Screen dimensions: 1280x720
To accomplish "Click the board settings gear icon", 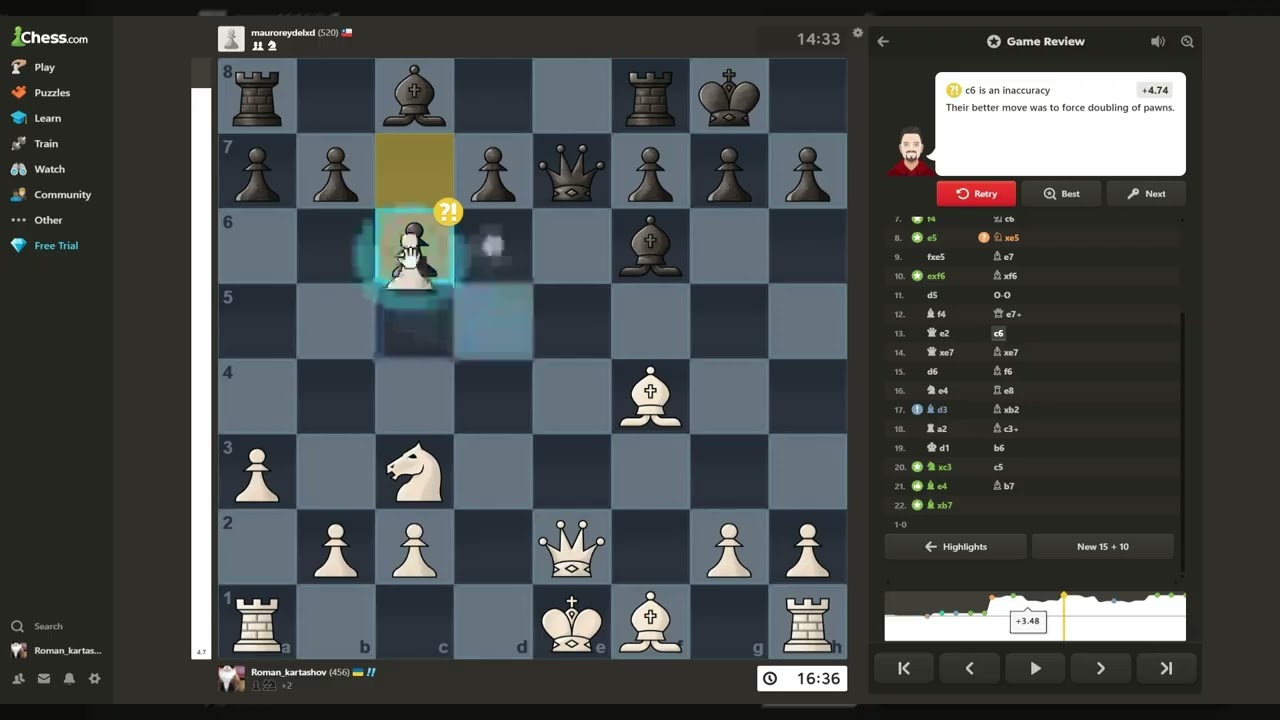I will tap(857, 33).
